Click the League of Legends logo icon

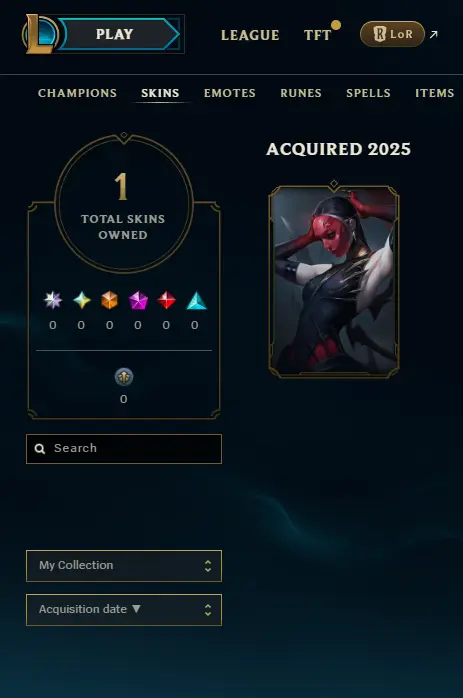point(40,34)
